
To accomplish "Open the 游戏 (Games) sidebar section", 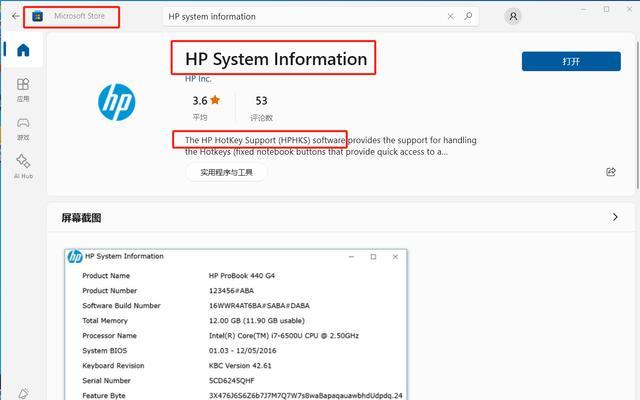I will [23, 129].
